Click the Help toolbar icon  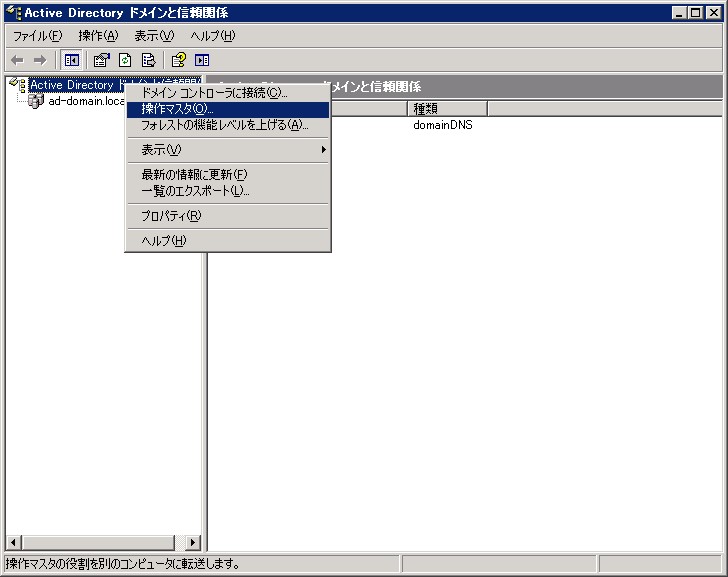click(x=179, y=60)
